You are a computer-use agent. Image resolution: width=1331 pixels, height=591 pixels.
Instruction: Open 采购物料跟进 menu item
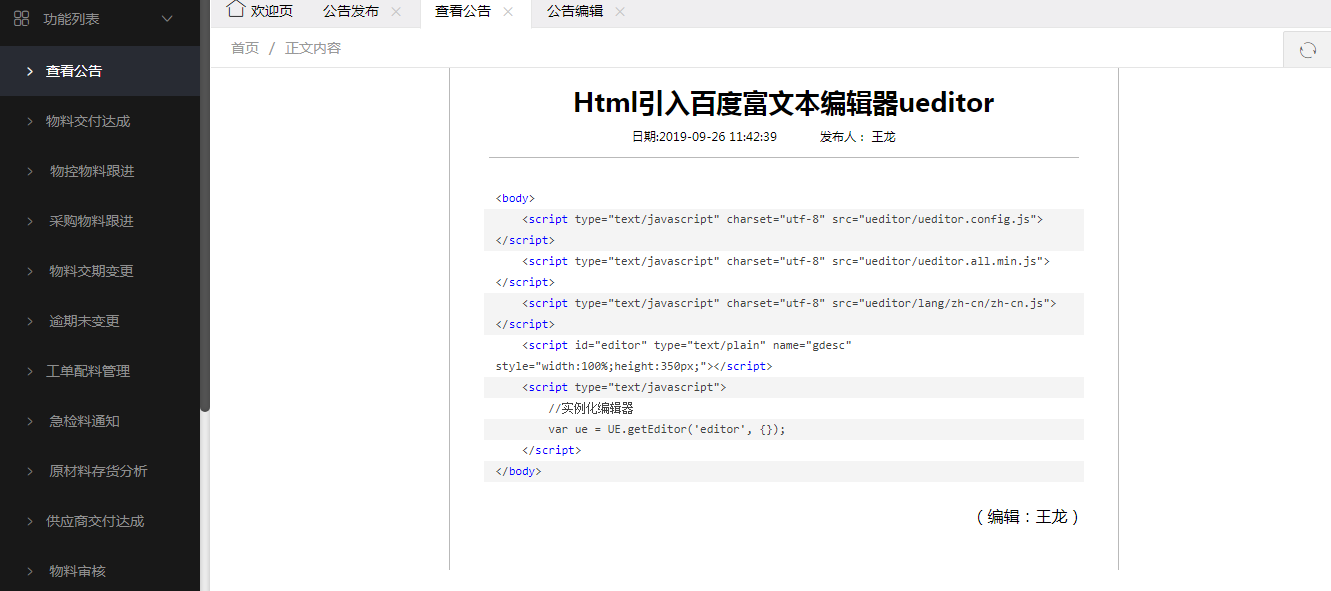pyautogui.click(x=92, y=221)
